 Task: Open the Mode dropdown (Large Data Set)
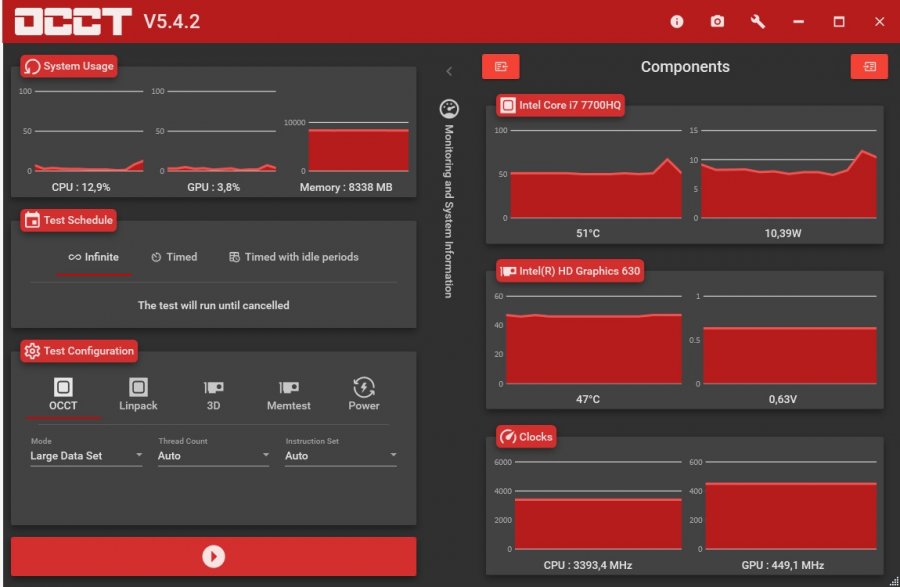pos(86,456)
